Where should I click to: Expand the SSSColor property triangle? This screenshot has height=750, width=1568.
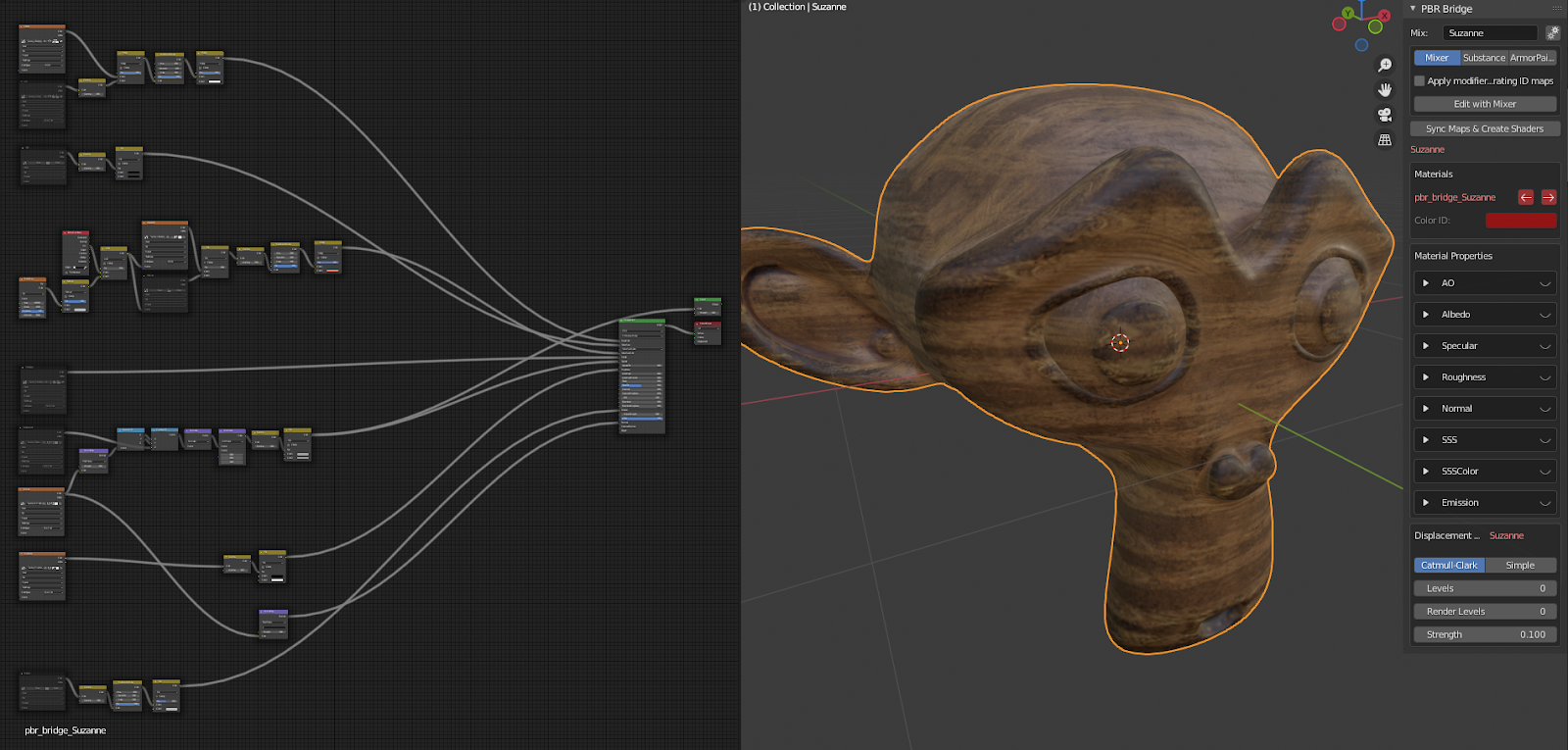click(x=1426, y=472)
